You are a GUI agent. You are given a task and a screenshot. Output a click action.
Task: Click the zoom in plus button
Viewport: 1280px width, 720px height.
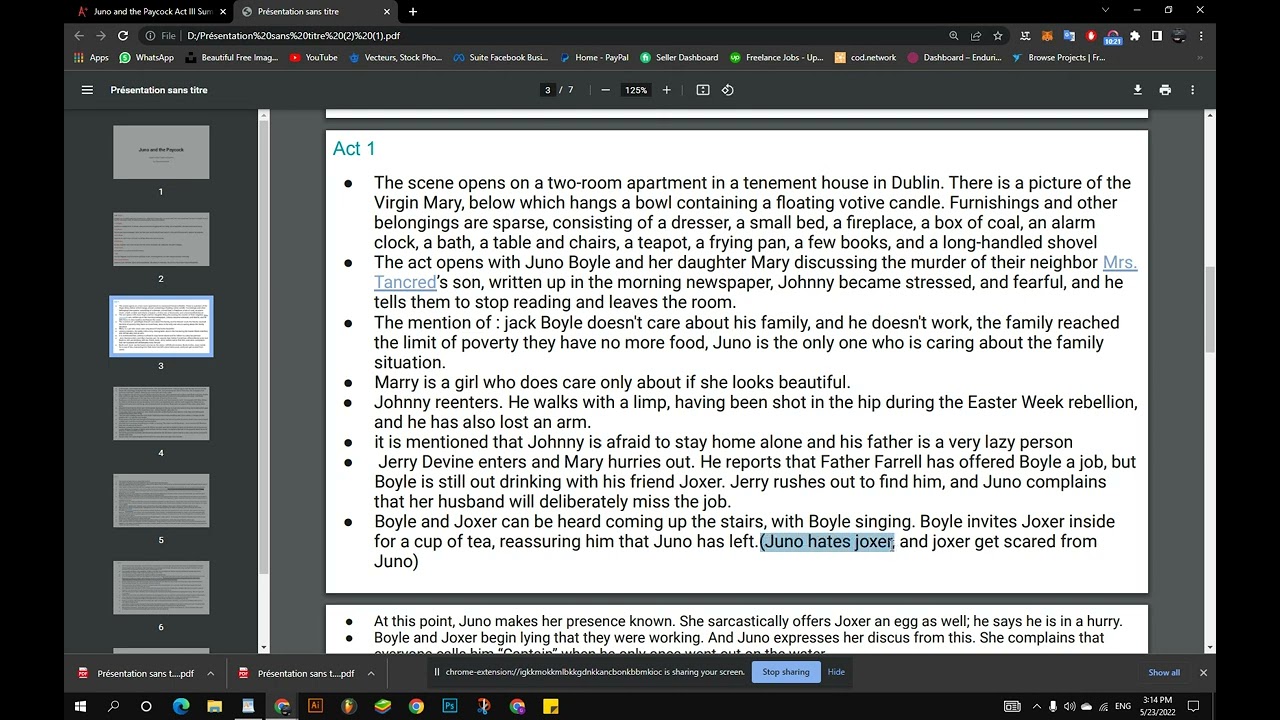point(667,90)
